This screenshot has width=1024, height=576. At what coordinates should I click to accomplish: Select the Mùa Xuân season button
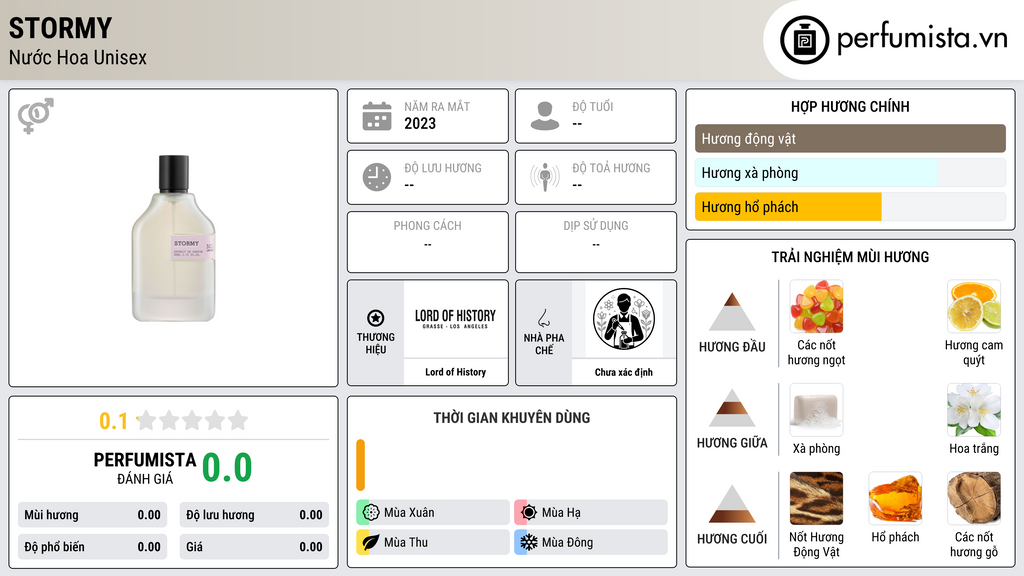tap(433, 513)
